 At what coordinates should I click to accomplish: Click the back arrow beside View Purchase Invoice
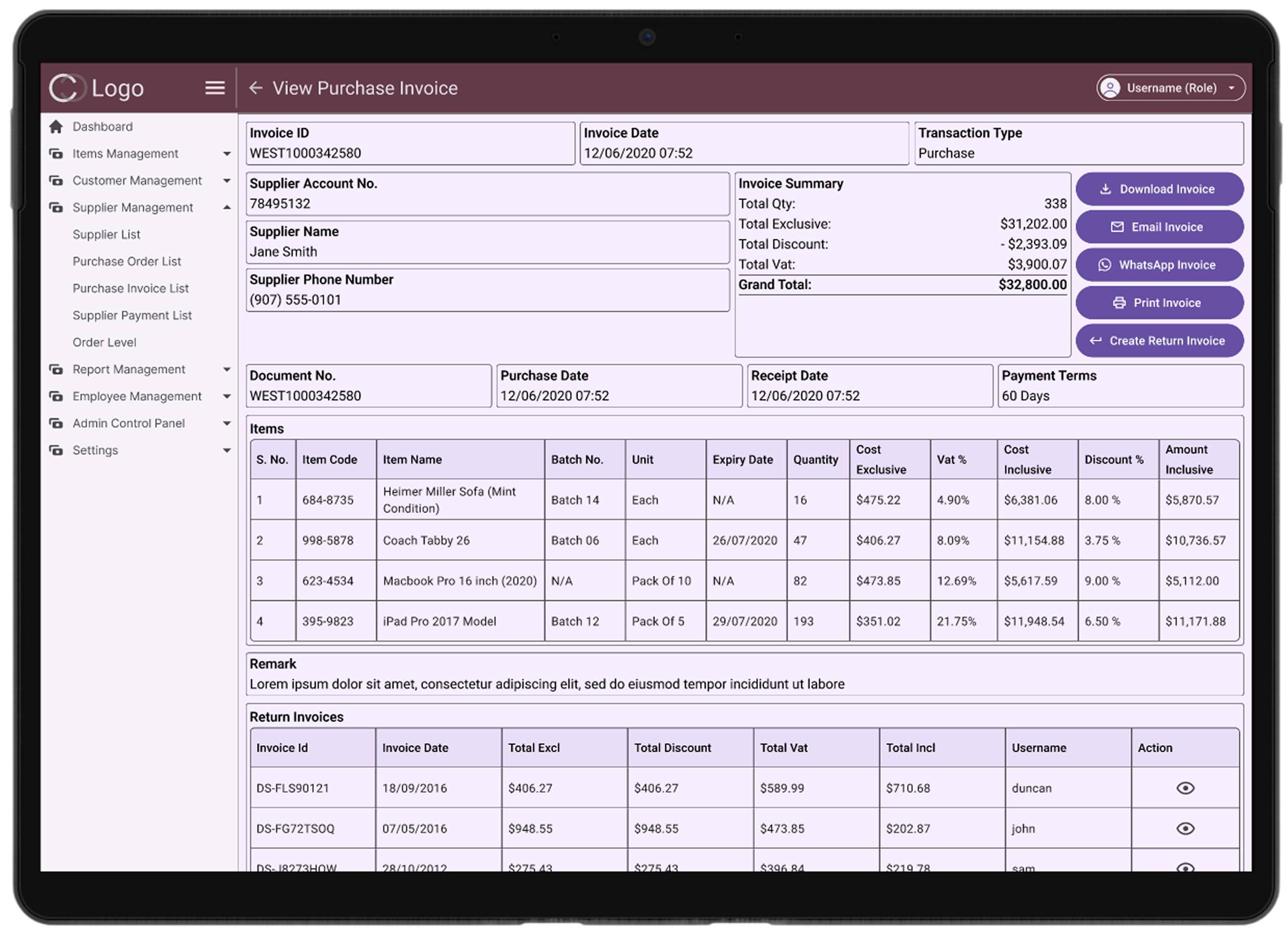click(255, 88)
